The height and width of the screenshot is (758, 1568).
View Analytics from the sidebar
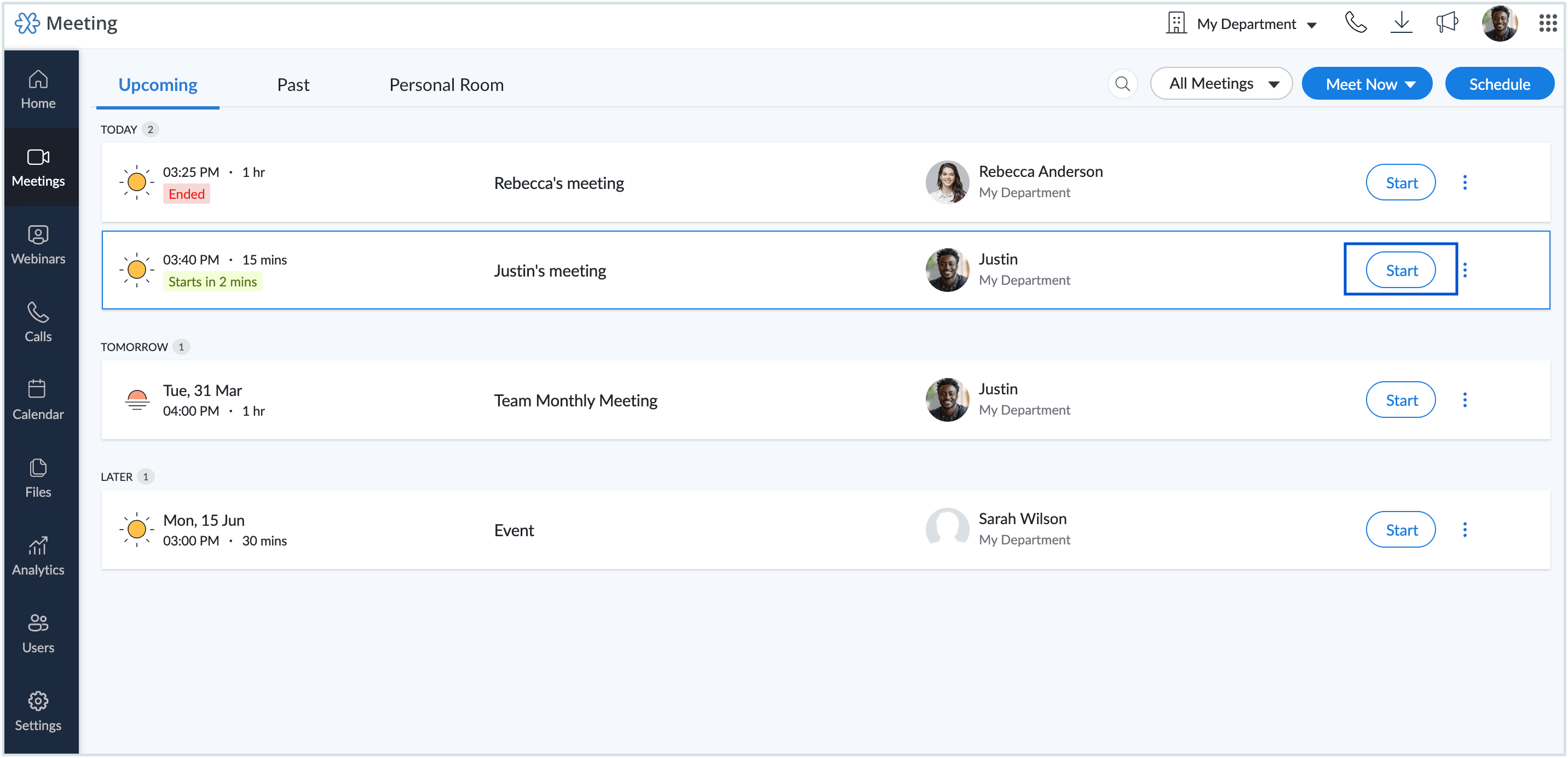tap(38, 555)
